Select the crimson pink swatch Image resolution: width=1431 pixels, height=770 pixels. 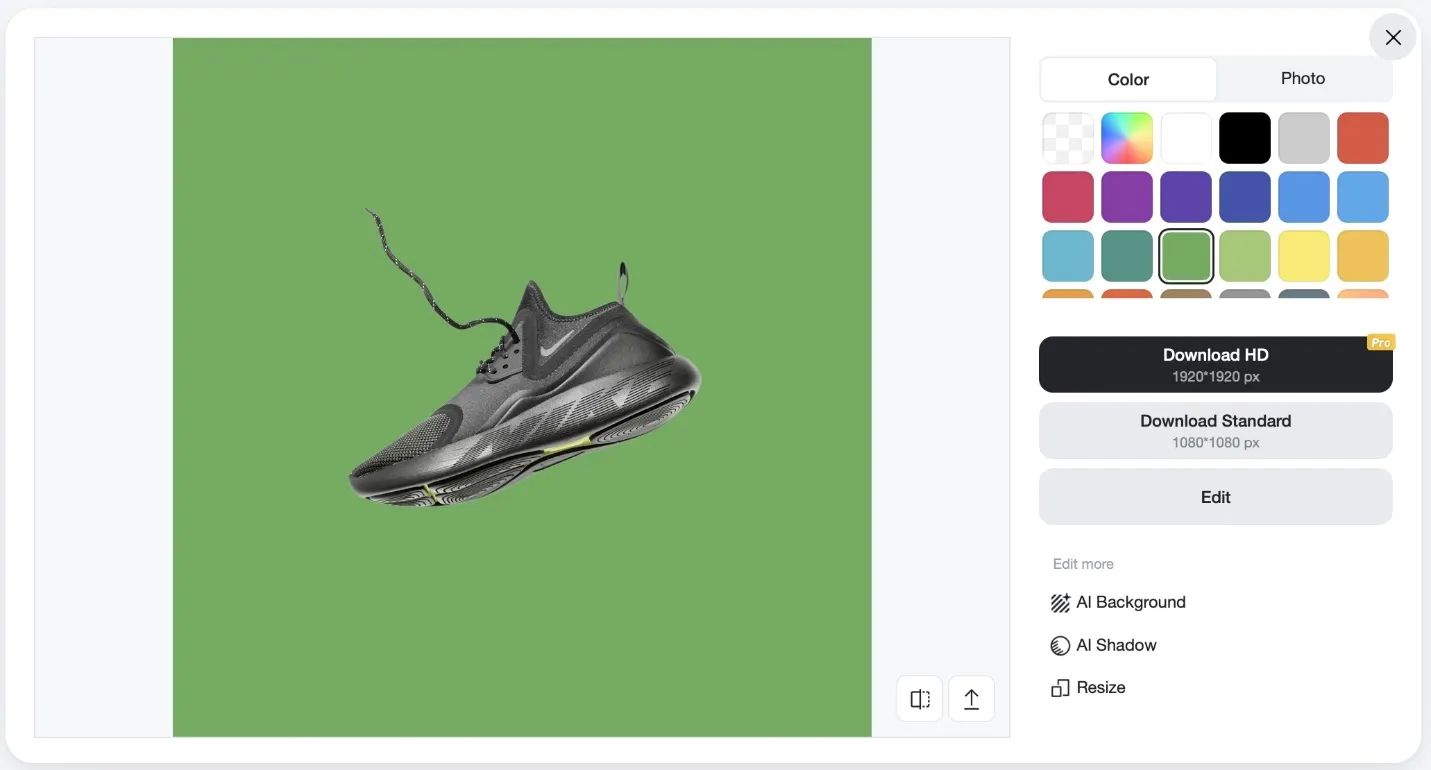tap(1068, 197)
